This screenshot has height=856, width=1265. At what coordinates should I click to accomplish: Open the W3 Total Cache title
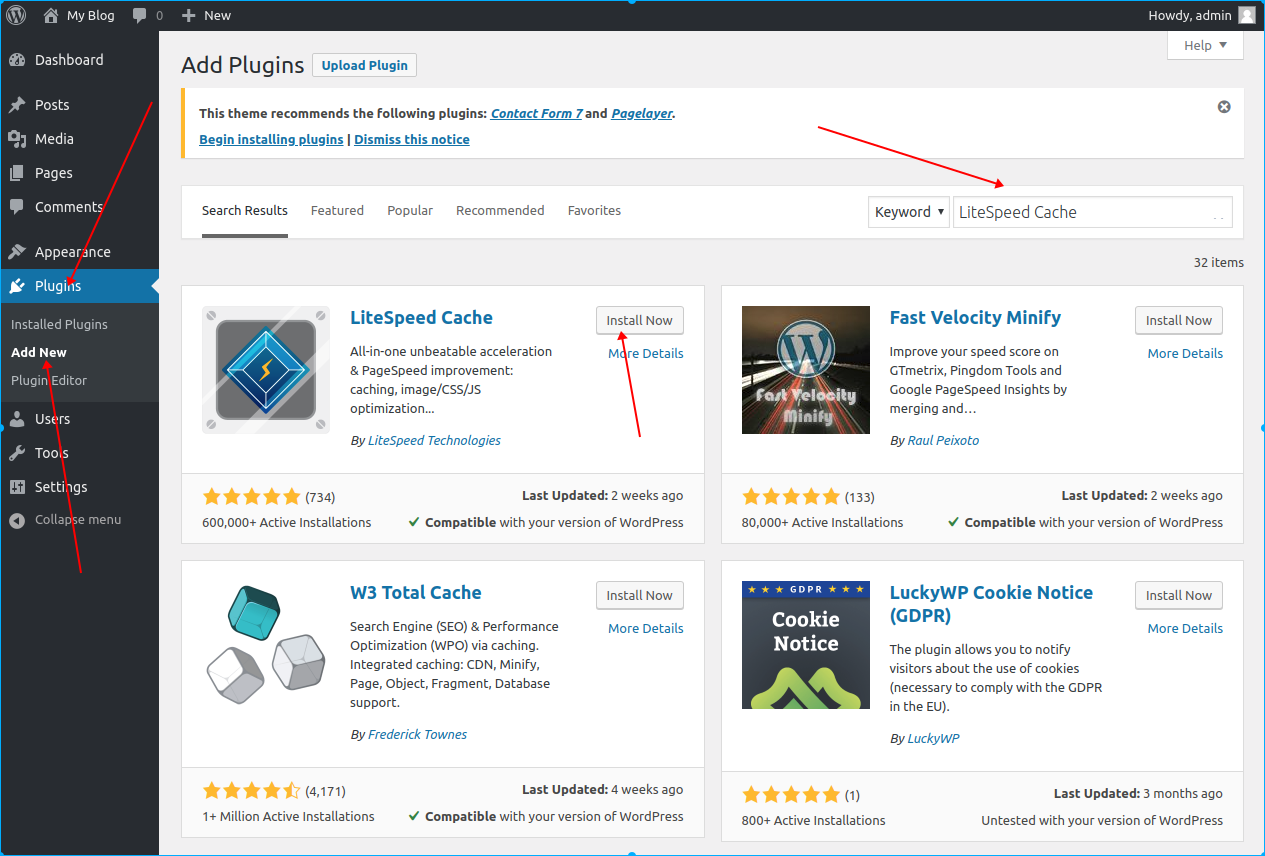[x=416, y=593]
